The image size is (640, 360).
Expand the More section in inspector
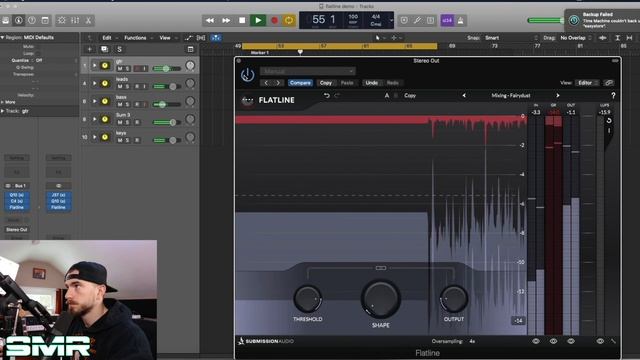click(2, 102)
